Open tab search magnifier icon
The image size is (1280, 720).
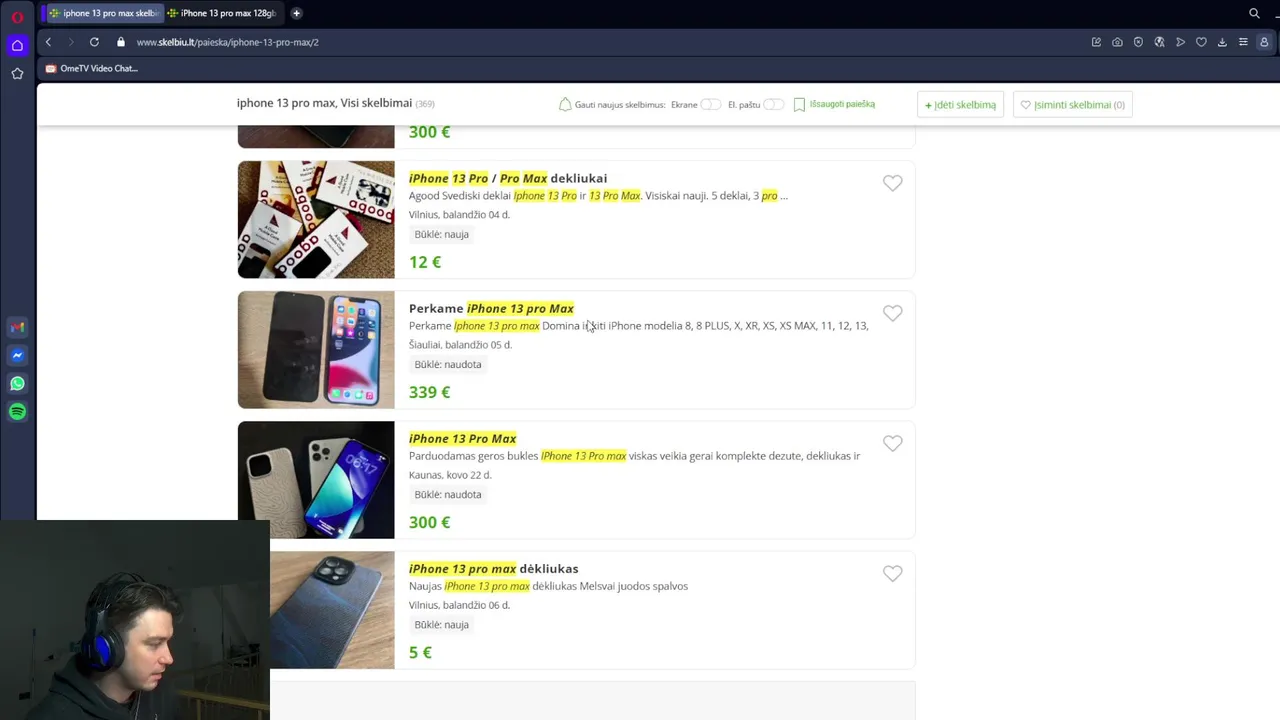pos(1254,13)
